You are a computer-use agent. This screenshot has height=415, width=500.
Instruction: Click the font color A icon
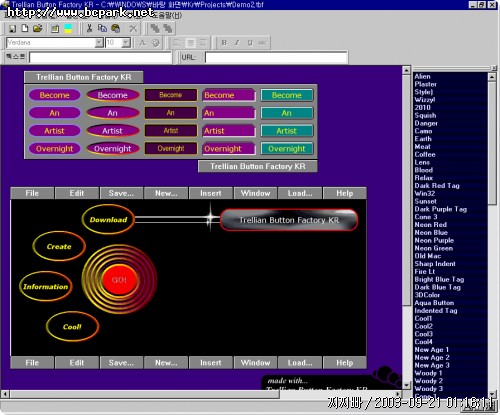click(143, 43)
